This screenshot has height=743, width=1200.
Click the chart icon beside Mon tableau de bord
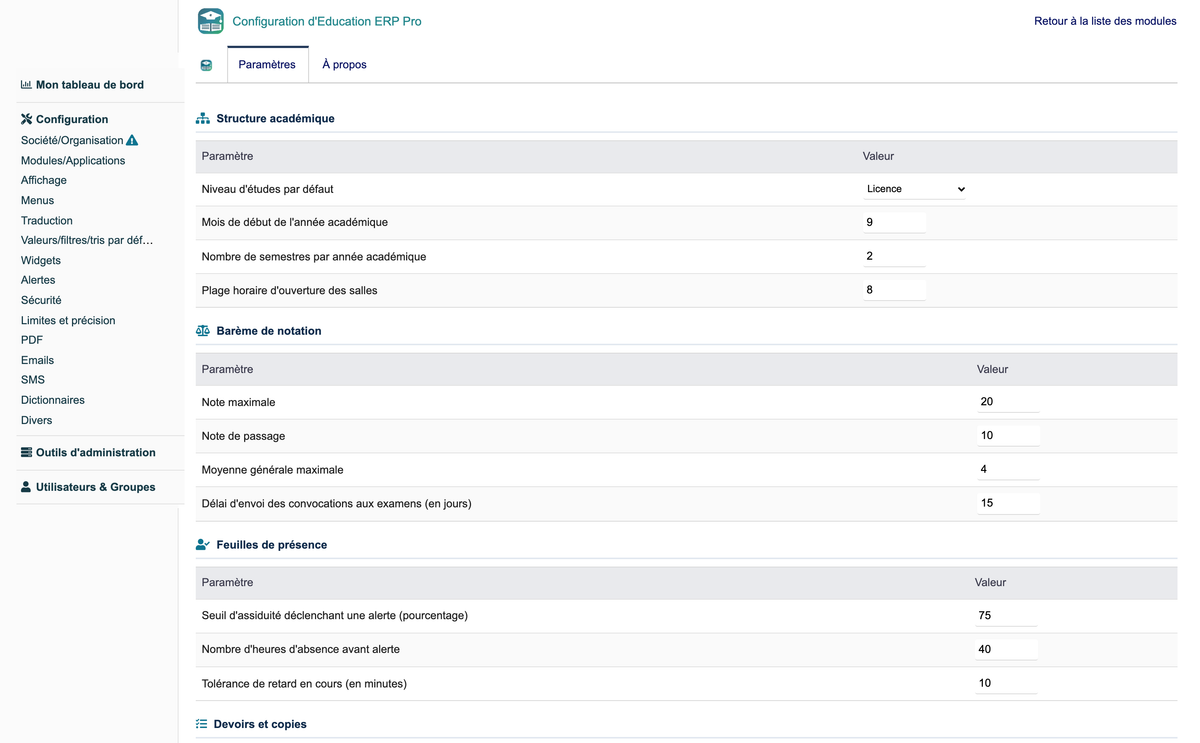pos(26,85)
